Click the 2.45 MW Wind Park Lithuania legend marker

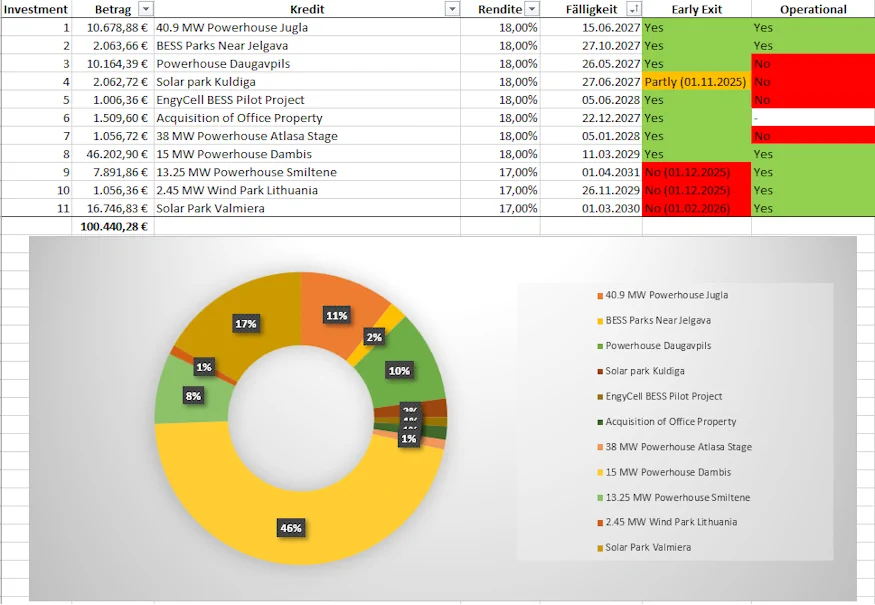(600, 522)
